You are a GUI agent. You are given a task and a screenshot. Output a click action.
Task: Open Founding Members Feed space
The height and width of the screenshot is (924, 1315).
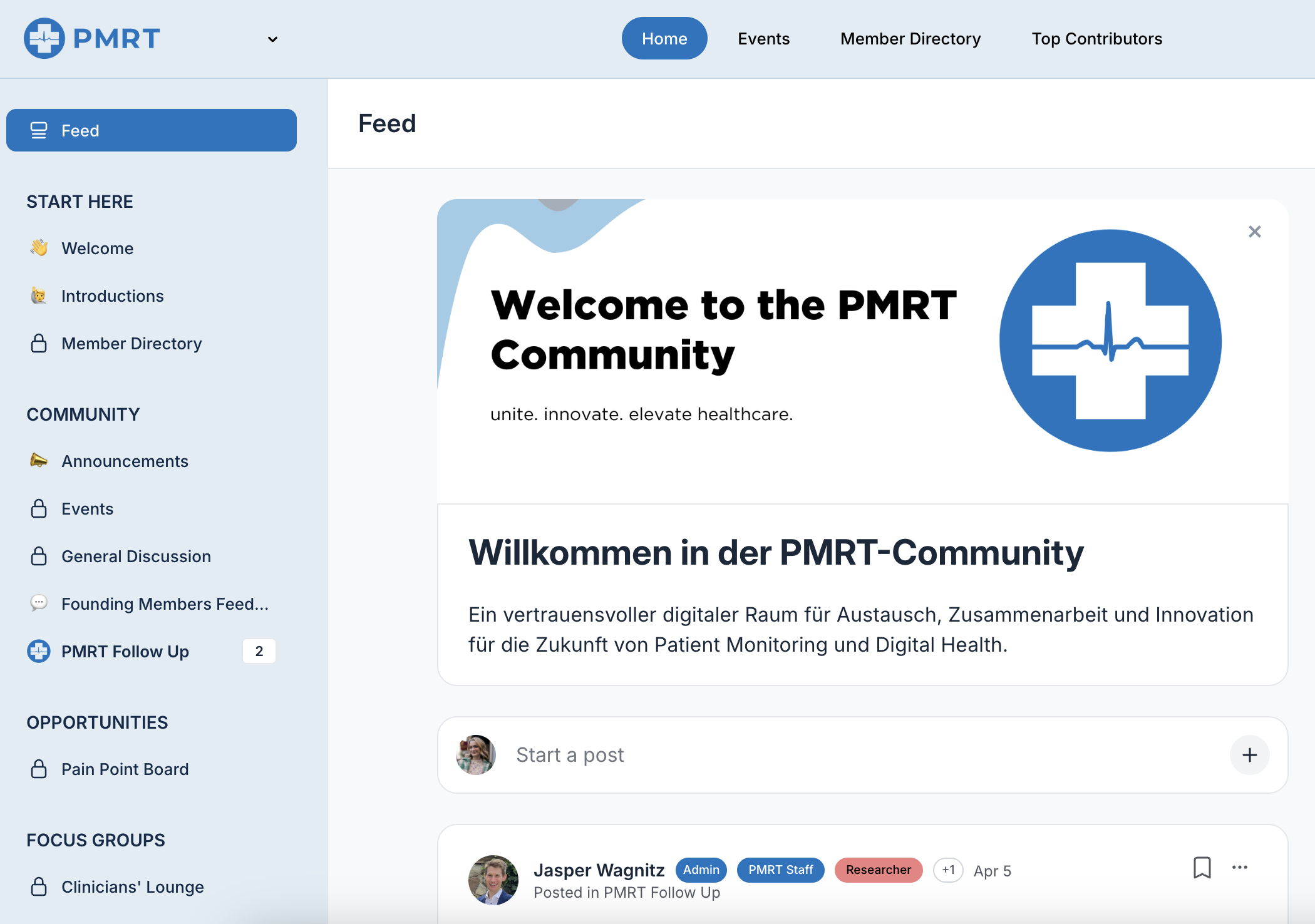tap(165, 603)
